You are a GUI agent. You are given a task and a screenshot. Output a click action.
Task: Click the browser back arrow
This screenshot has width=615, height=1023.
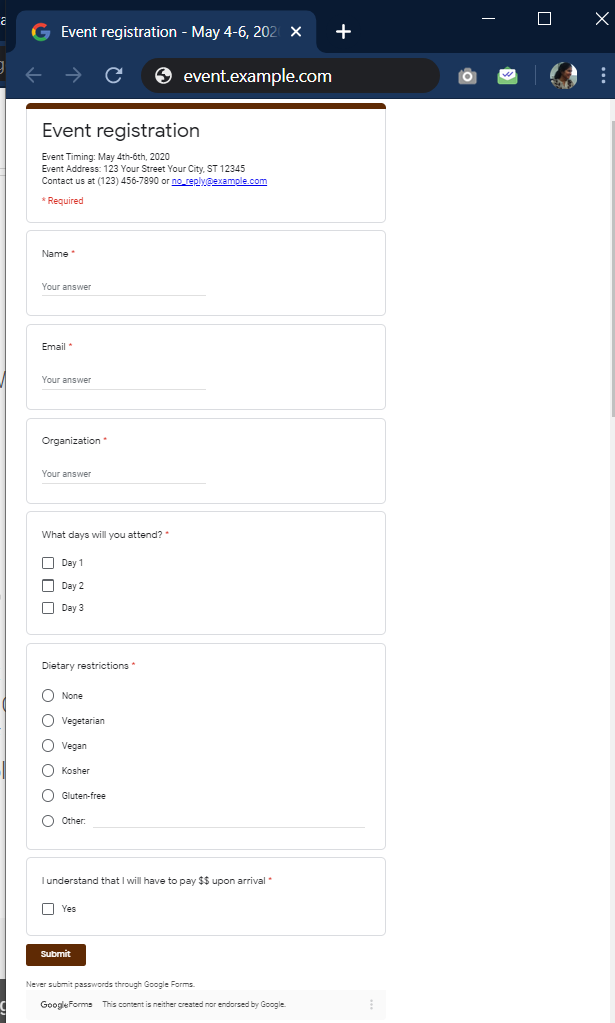[34, 76]
